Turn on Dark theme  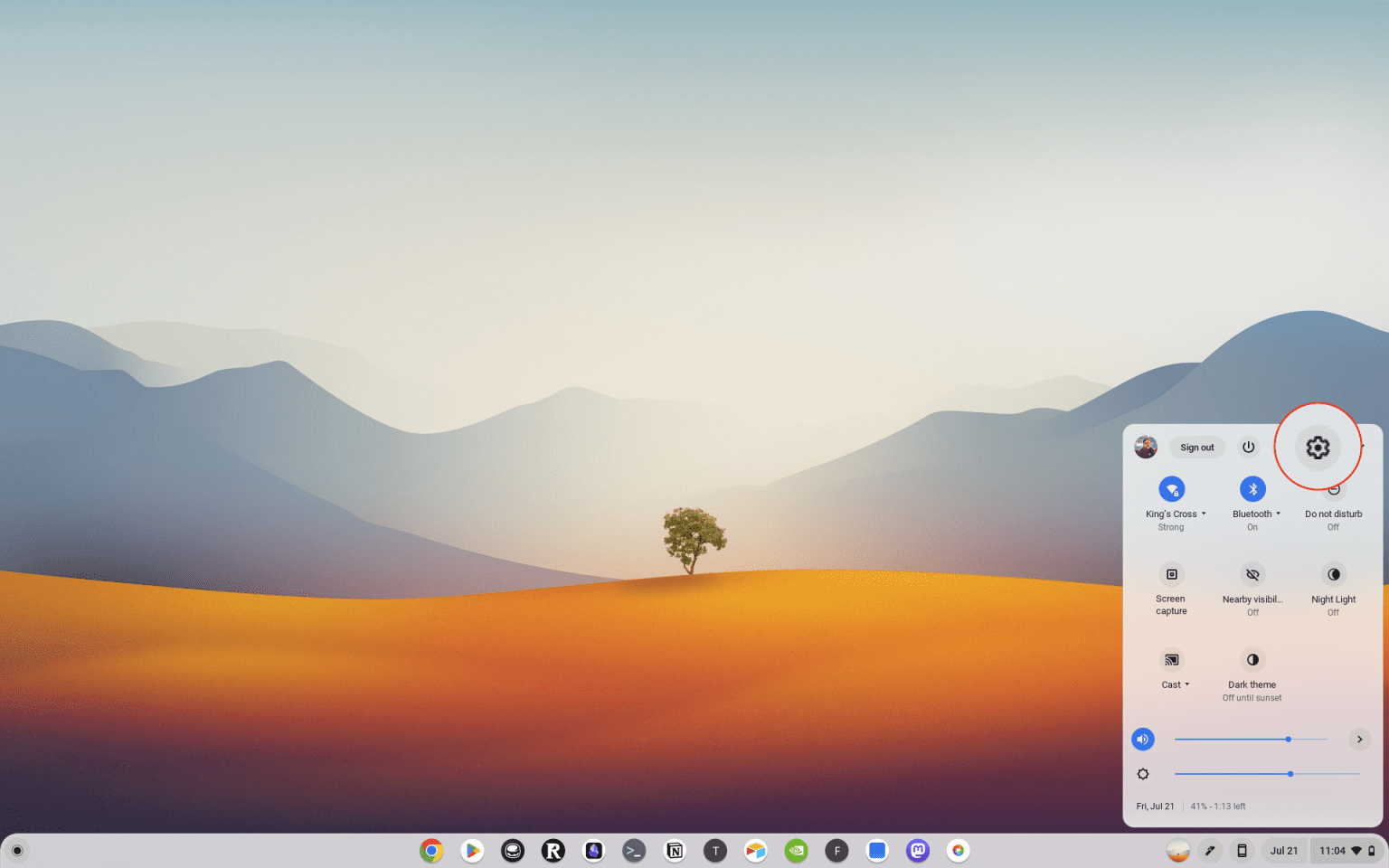[1252, 660]
